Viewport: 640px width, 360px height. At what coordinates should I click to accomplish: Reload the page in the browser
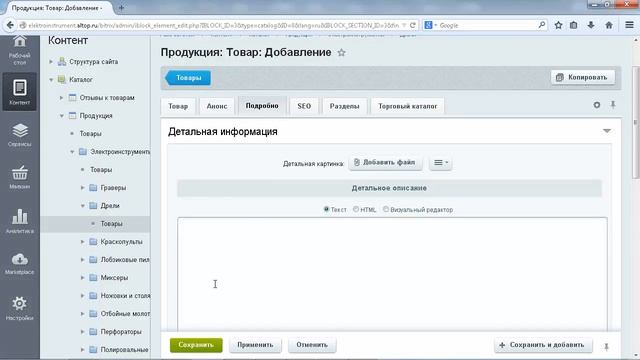pos(413,25)
